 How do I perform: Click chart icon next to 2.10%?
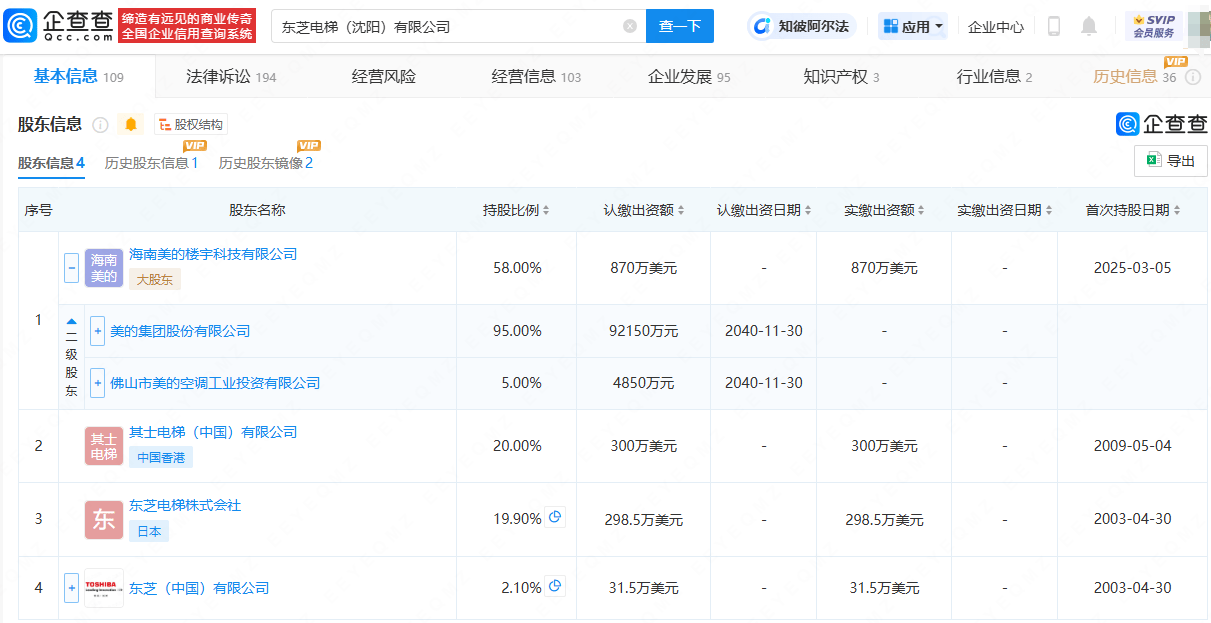point(556,586)
